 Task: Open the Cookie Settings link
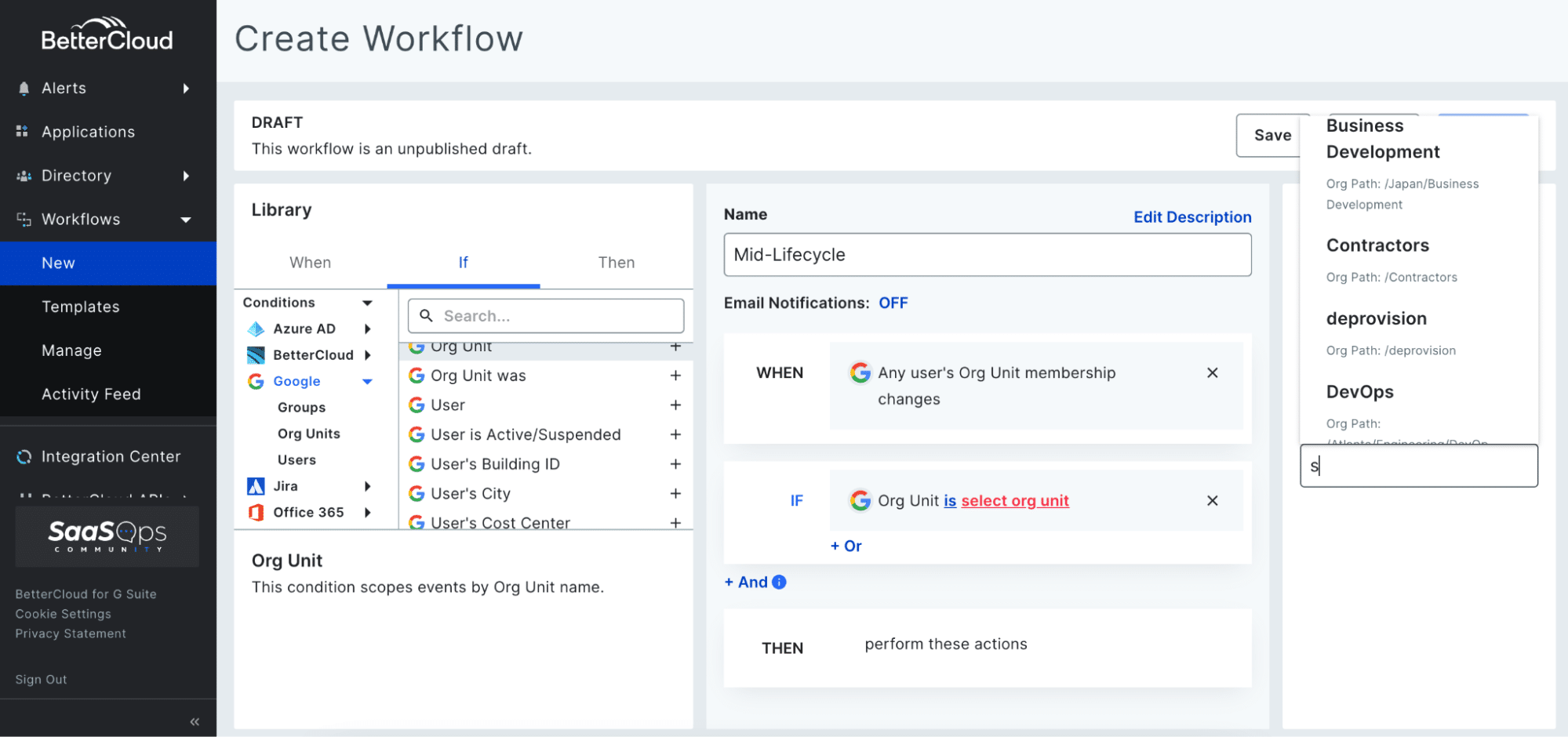click(64, 614)
